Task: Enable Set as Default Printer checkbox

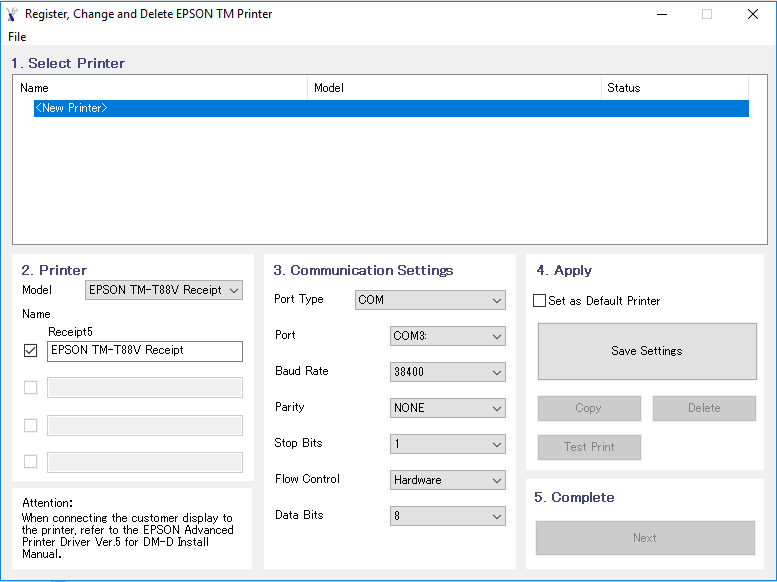Action: [x=539, y=301]
